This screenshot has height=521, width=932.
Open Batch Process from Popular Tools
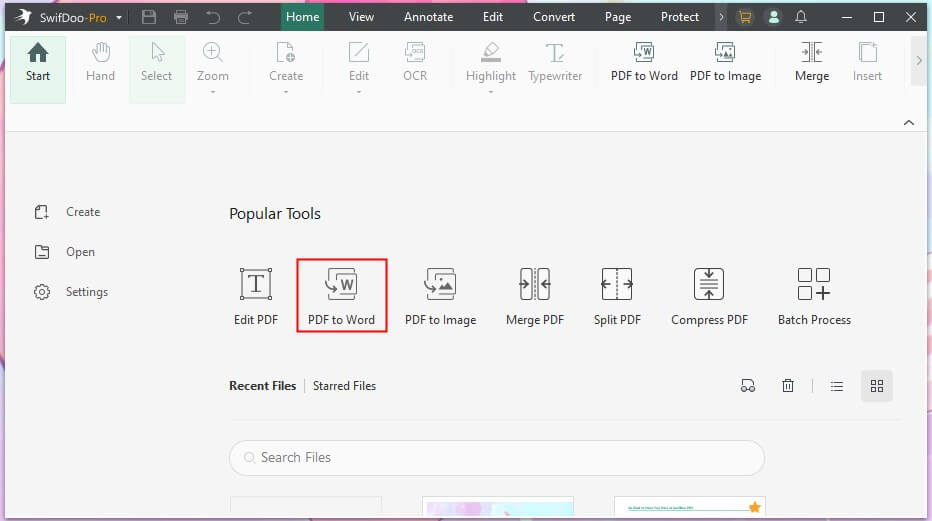pyautogui.click(x=814, y=296)
